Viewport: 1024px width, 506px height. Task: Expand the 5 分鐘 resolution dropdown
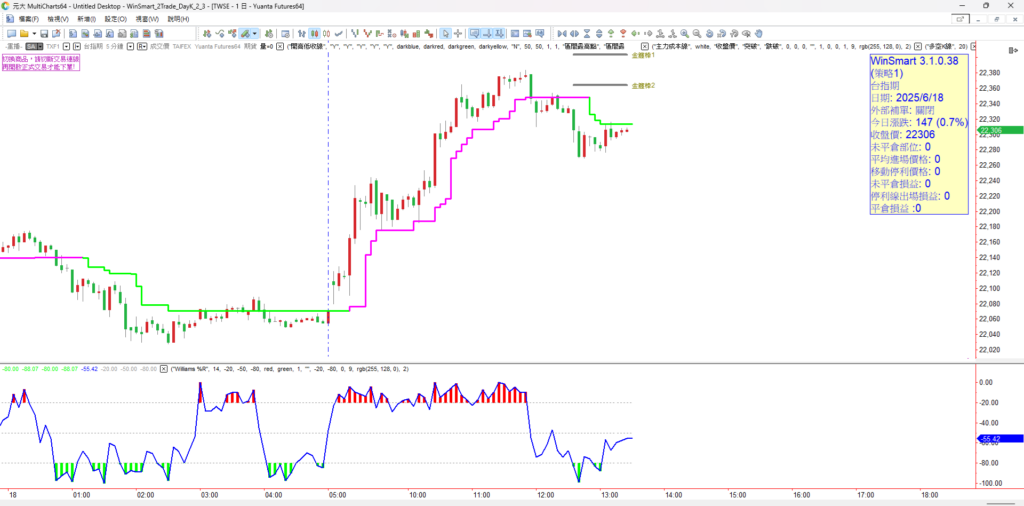(x=131, y=46)
